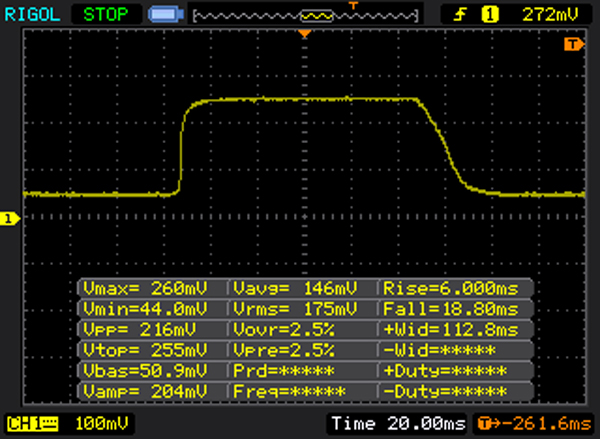The height and width of the screenshot is (439, 600).
Task: Click the Fall=18.80ms measurement
Action: (451, 309)
